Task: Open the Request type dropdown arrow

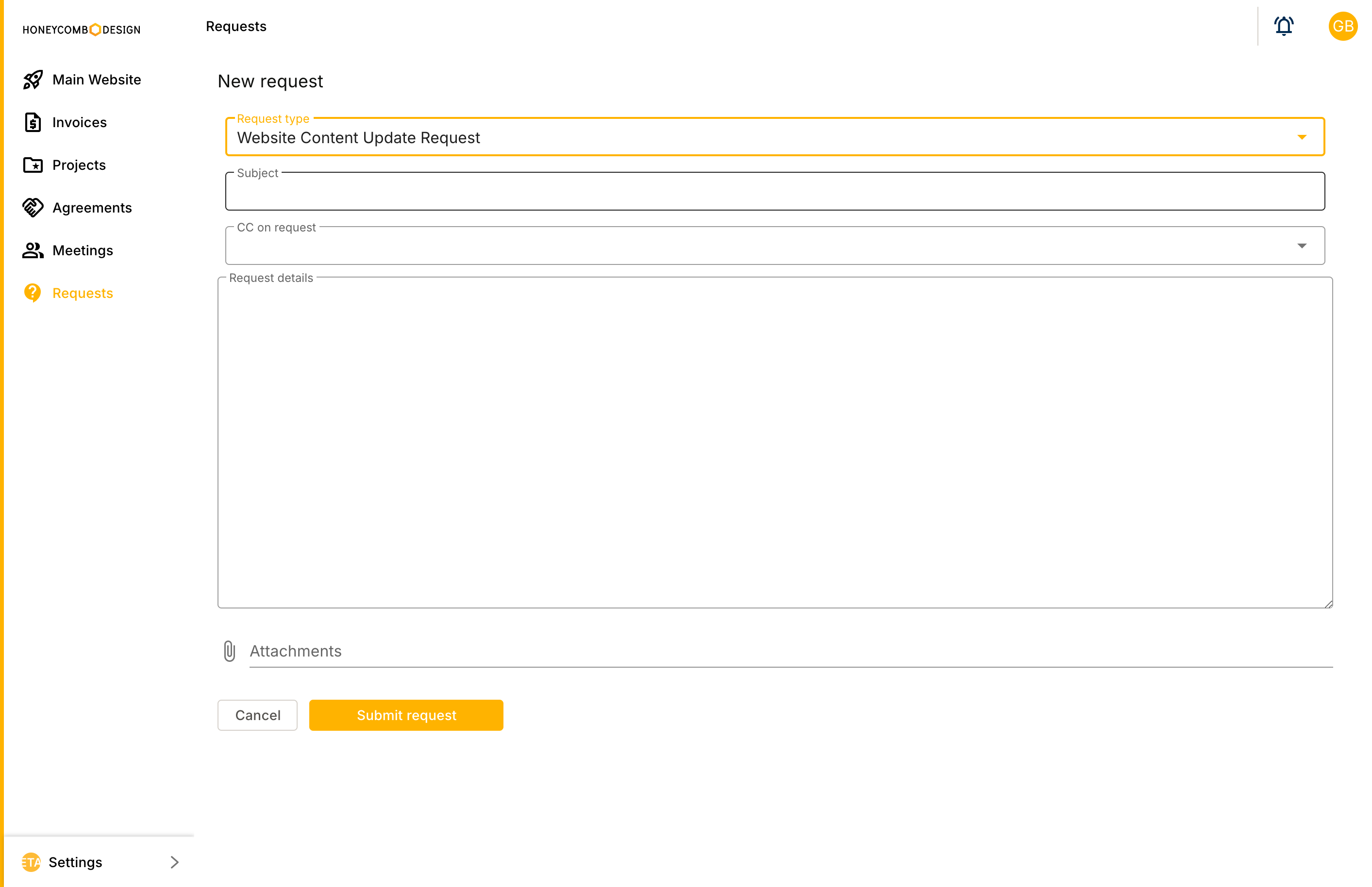Action: (1301, 137)
